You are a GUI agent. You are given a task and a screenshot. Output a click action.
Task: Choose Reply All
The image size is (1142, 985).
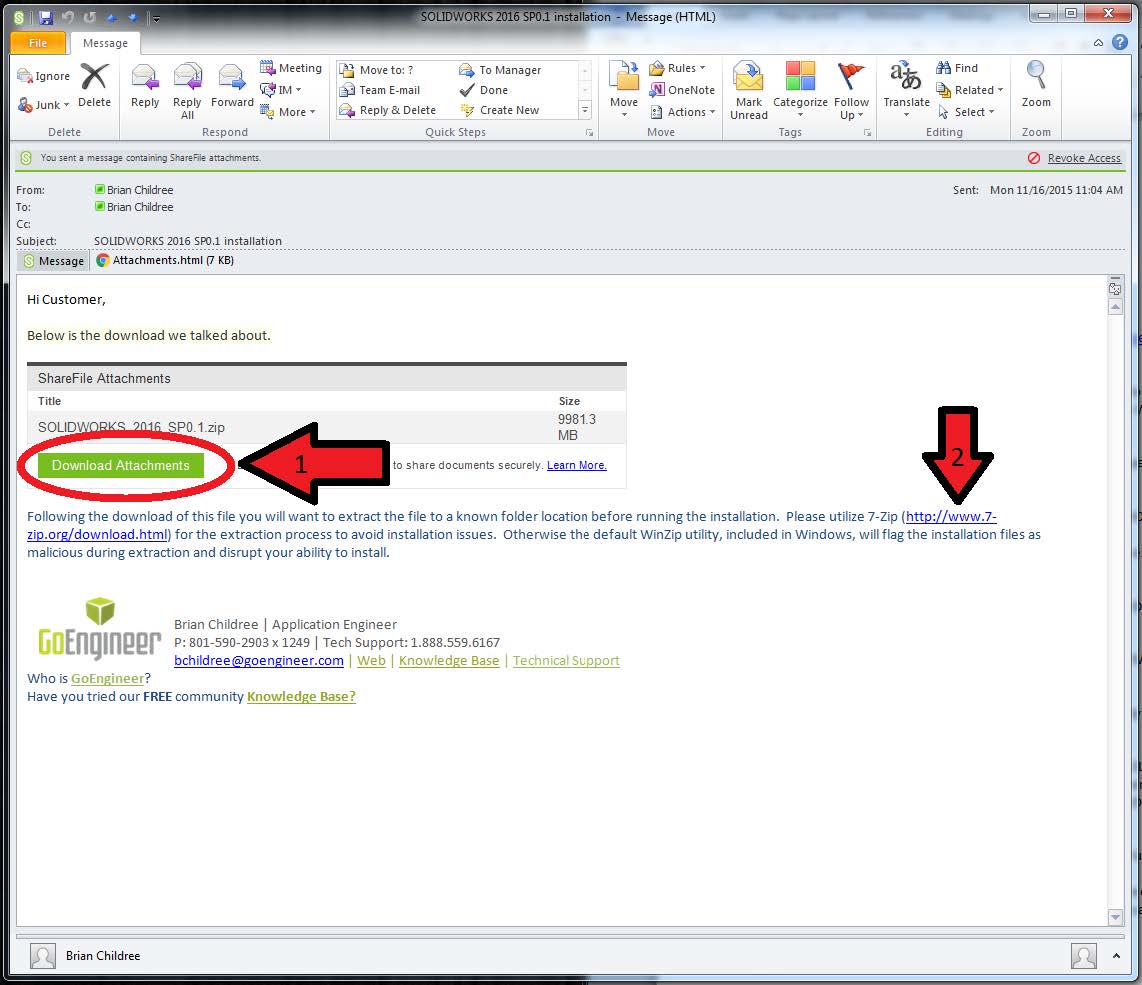187,91
